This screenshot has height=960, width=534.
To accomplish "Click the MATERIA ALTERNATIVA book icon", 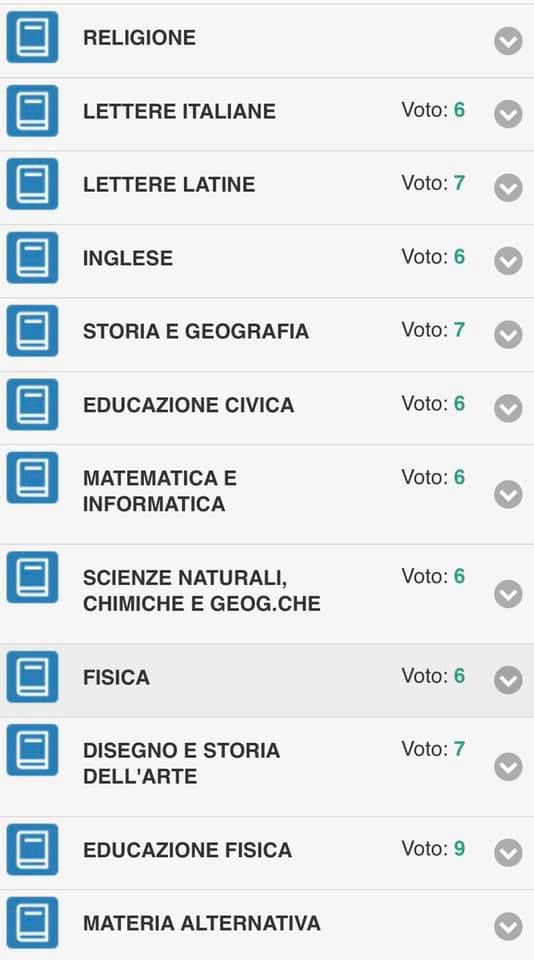I will click(x=32, y=923).
